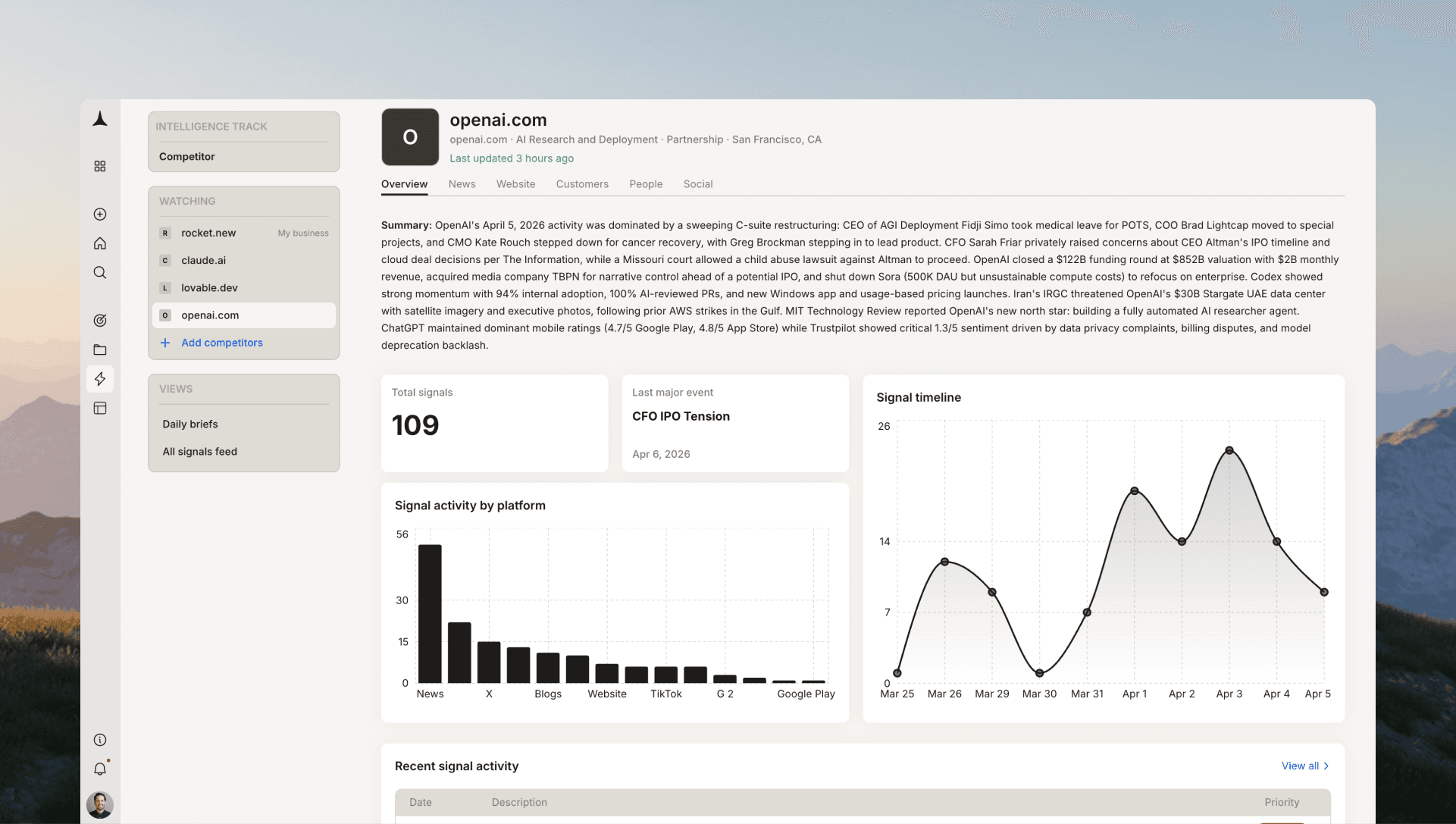This screenshot has height=824, width=1456.
Task: Switch to the News tab
Action: [x=462, y=184]
